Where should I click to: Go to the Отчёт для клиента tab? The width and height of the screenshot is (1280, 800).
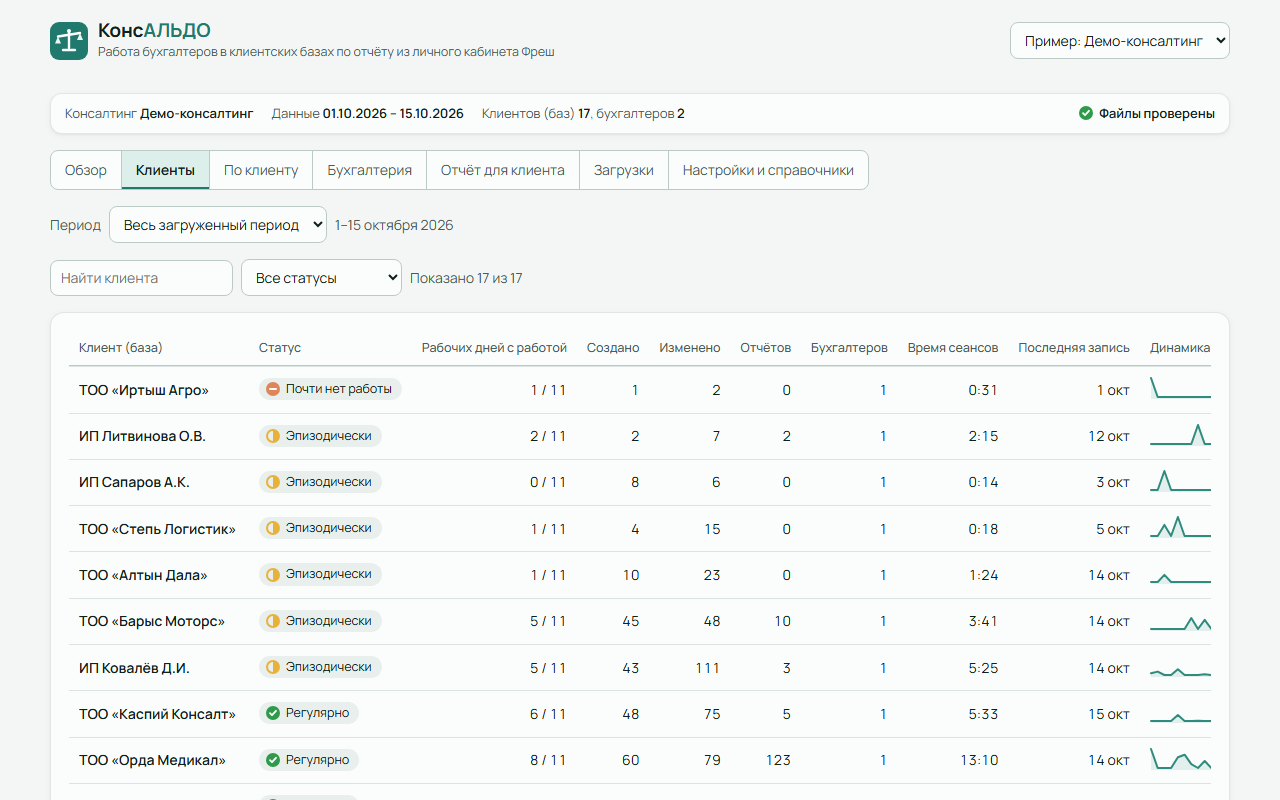(503, 170)
